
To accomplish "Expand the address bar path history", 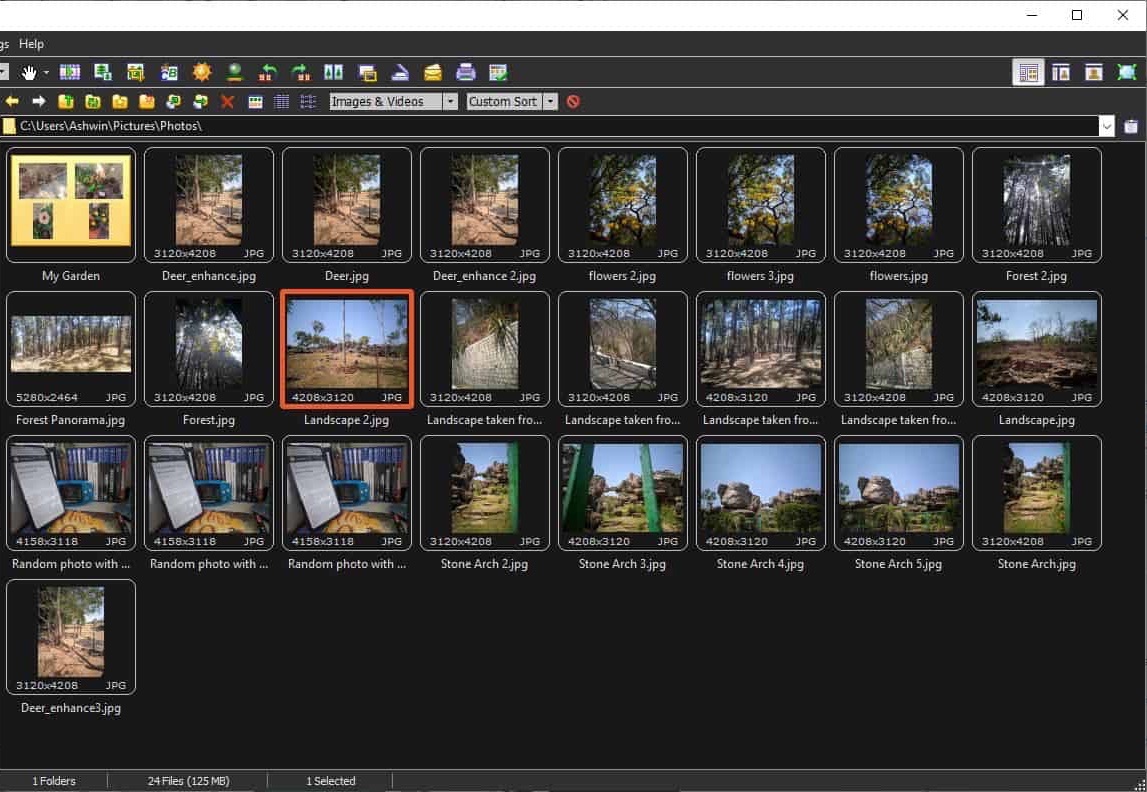I will click(x=1107, y=126).
